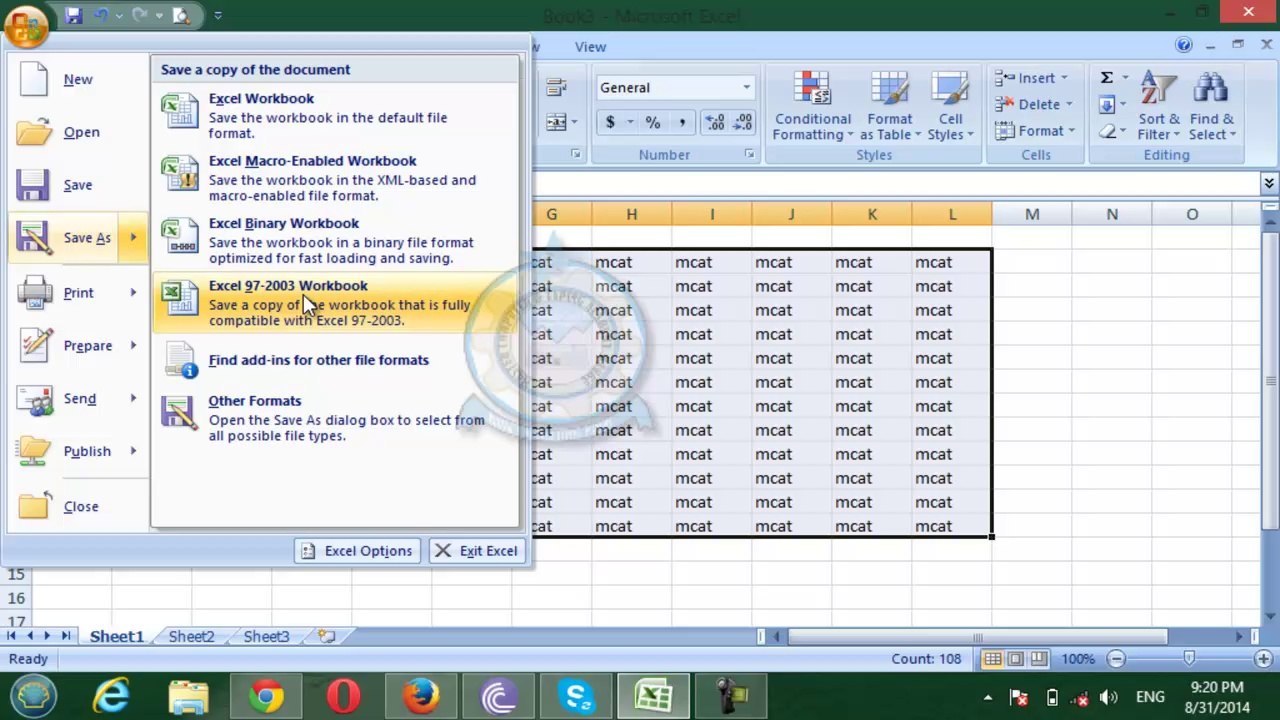Click the Redo arrow in Quick Access Toolbar
This screenshot has height=720, width=1280.
click(141, 15)
